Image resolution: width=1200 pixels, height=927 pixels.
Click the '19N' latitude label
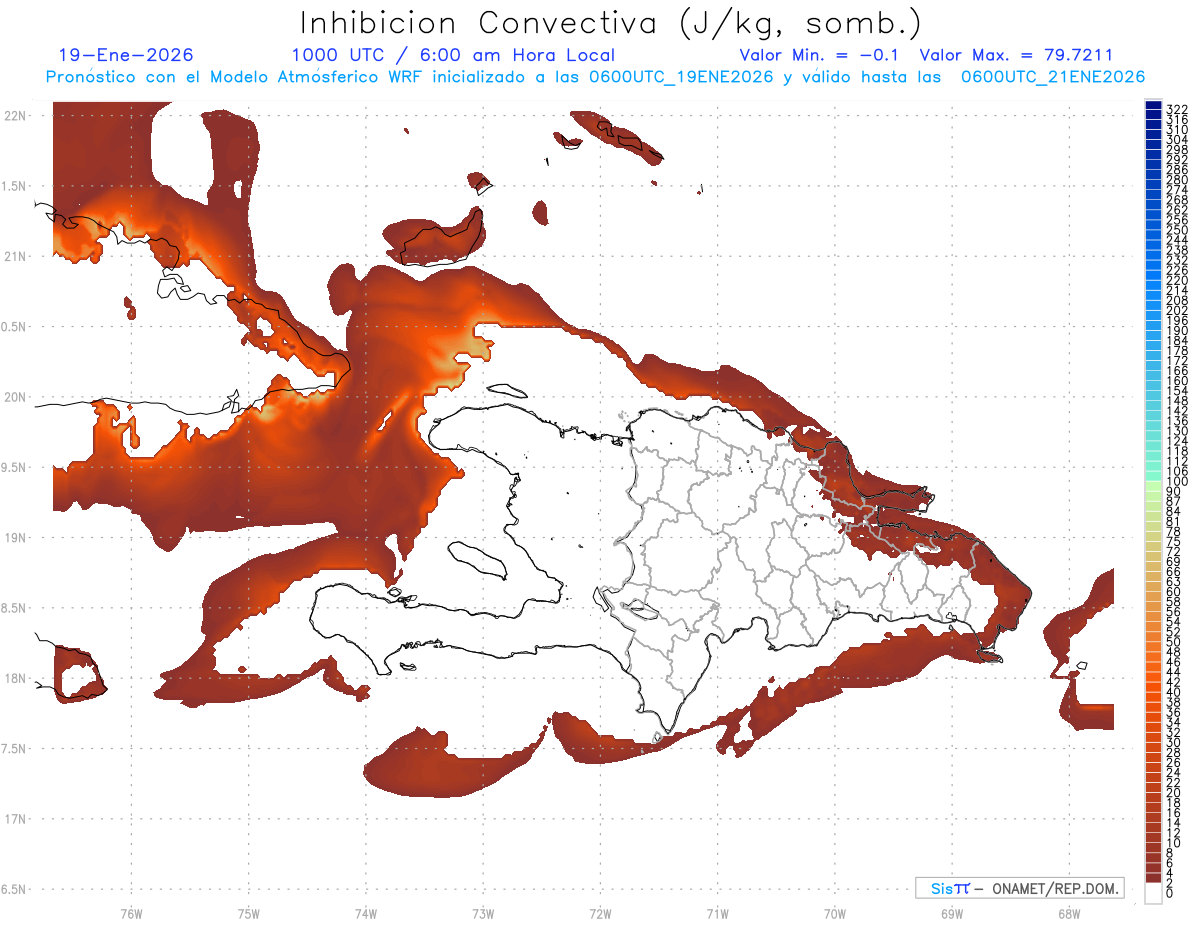pyautogui.click(x=15, y=537)
